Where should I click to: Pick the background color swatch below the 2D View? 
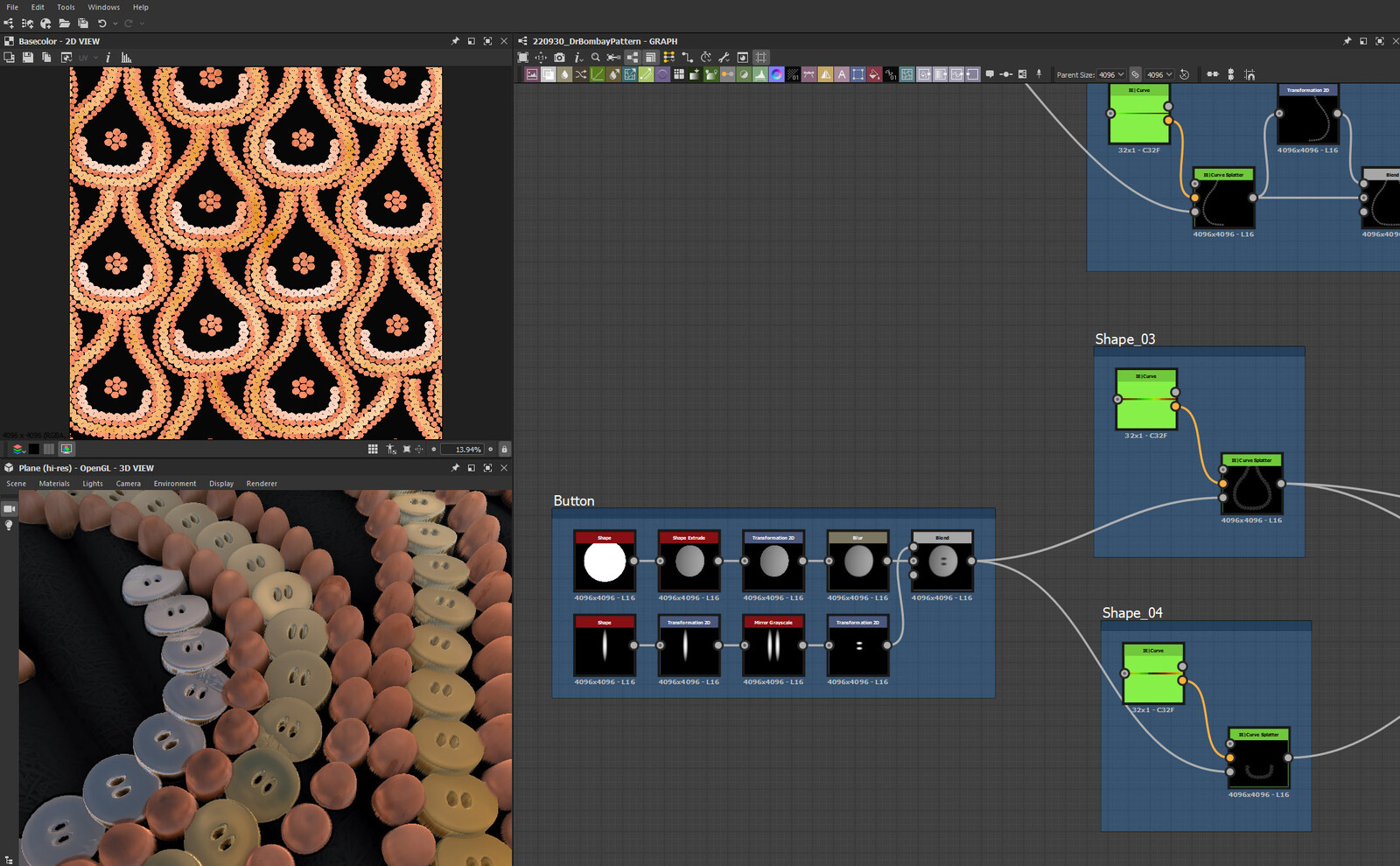tap(33, 449)
